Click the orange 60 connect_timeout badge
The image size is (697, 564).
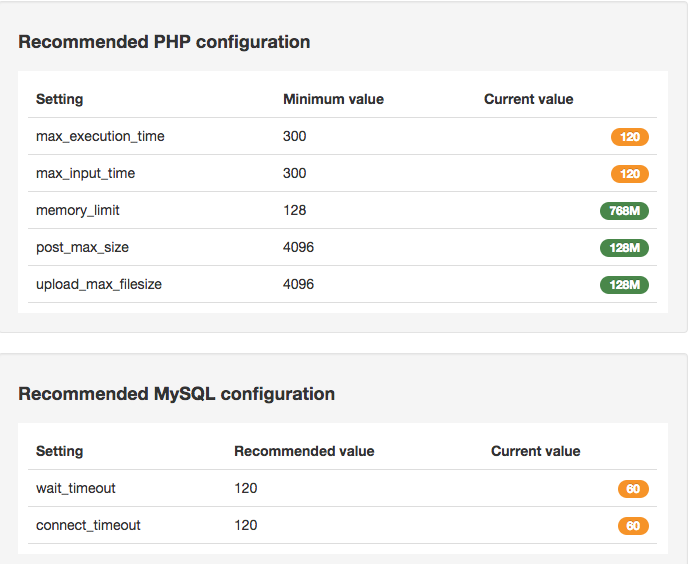pos(633,526)
